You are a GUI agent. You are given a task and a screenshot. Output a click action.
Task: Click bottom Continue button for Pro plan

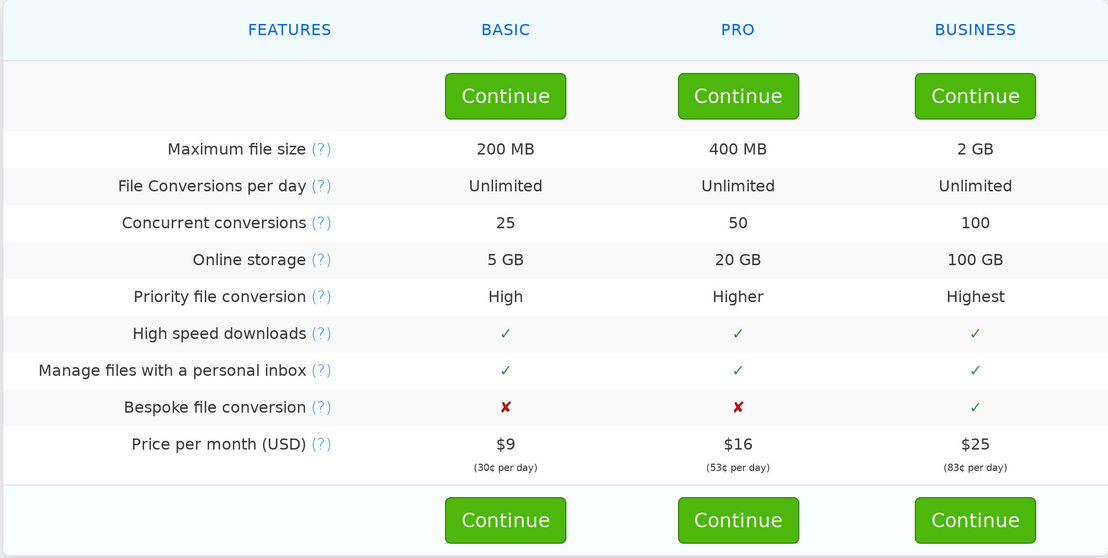738,521
